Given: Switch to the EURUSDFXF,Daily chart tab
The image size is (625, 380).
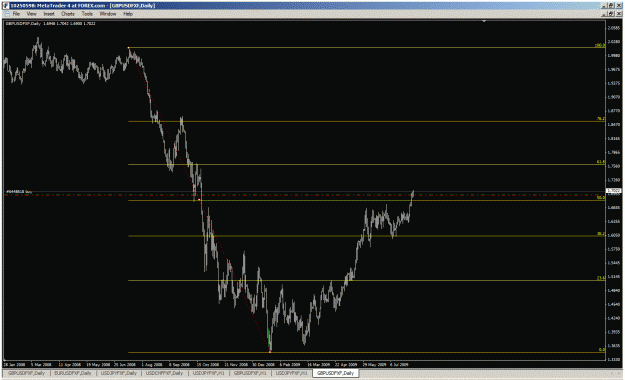Looking at the screenshot, I should click(x=73, y=373).
